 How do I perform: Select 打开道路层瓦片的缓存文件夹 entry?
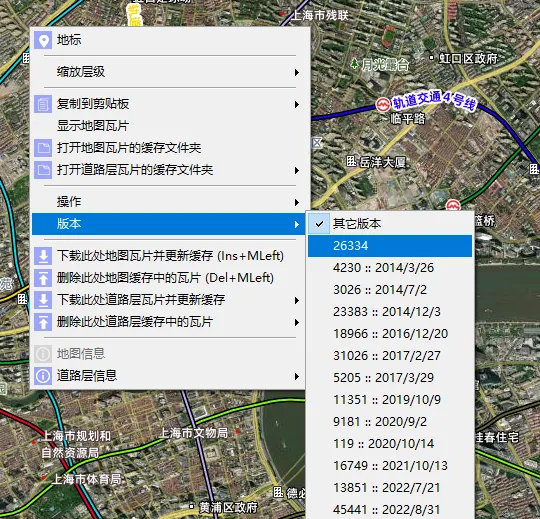pyautogui.click(x=168, y=170)
